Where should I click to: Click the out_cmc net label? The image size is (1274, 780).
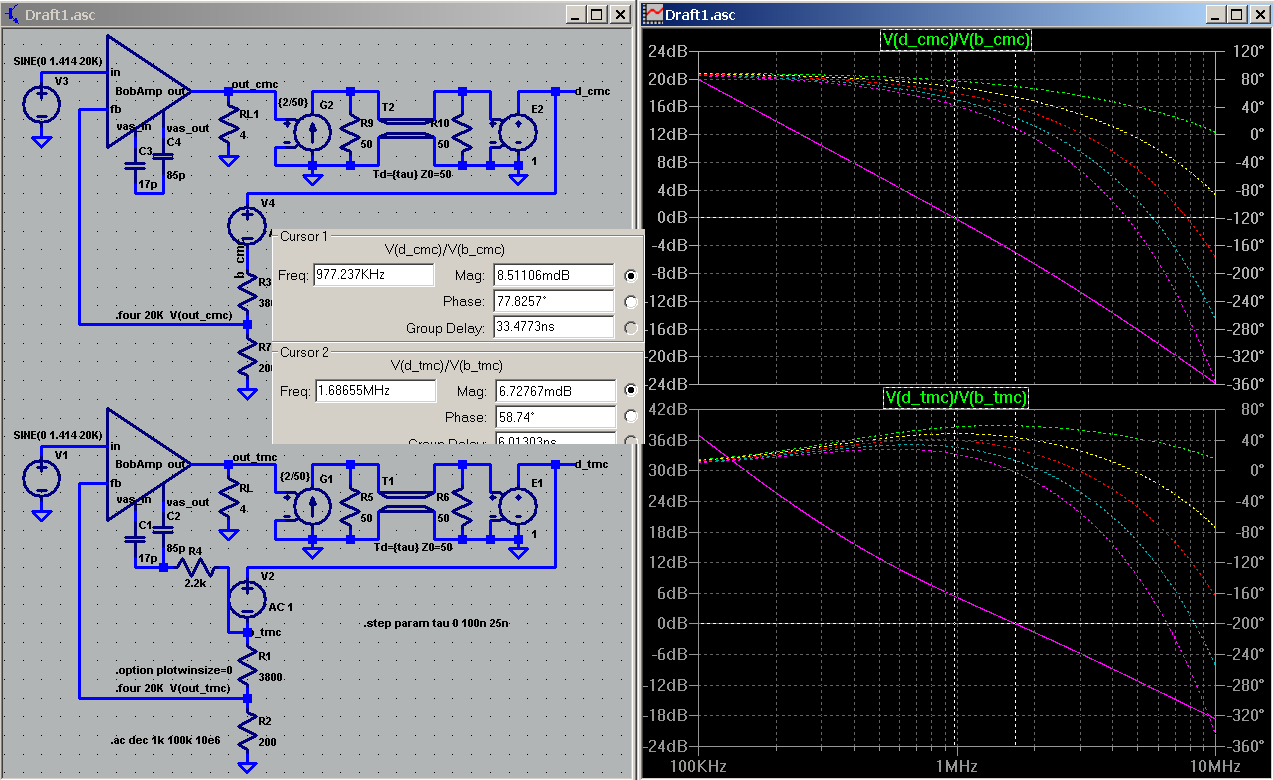(255, 84)
